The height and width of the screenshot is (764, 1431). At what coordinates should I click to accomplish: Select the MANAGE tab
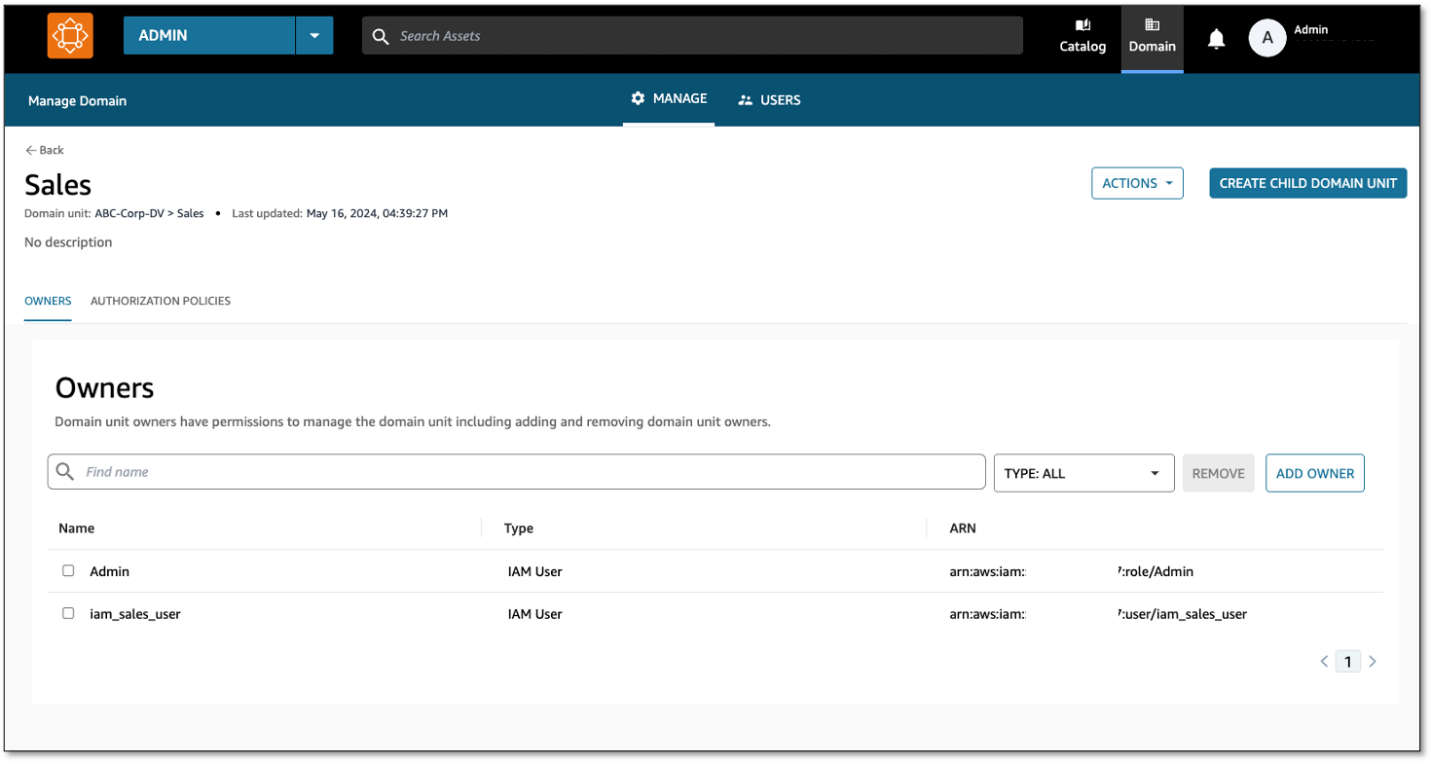pyautogui.click(x=668, y=99)
